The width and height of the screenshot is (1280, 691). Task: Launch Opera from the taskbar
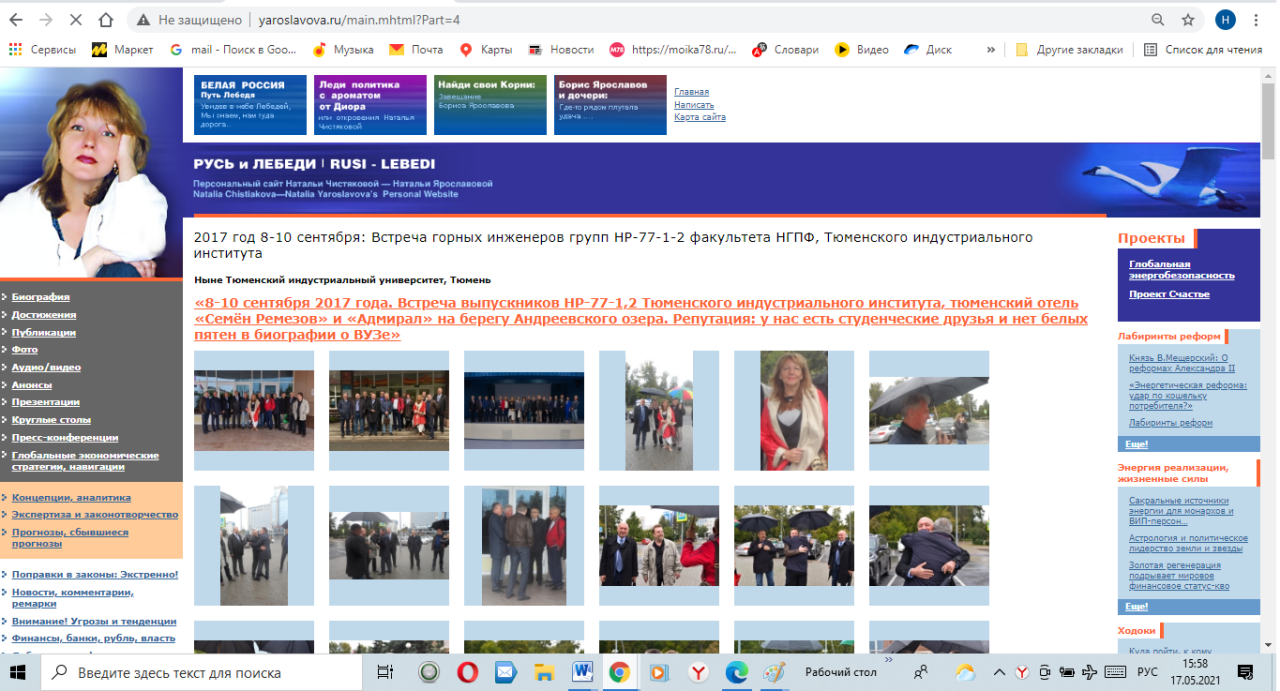[467, 672]
